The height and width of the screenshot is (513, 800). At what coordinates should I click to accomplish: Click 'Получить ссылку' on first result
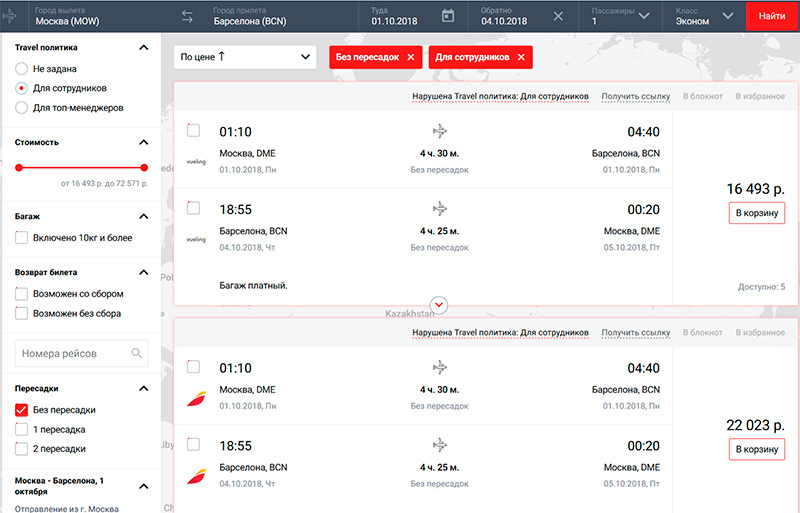pyautogui.click(x=635, y=97)
